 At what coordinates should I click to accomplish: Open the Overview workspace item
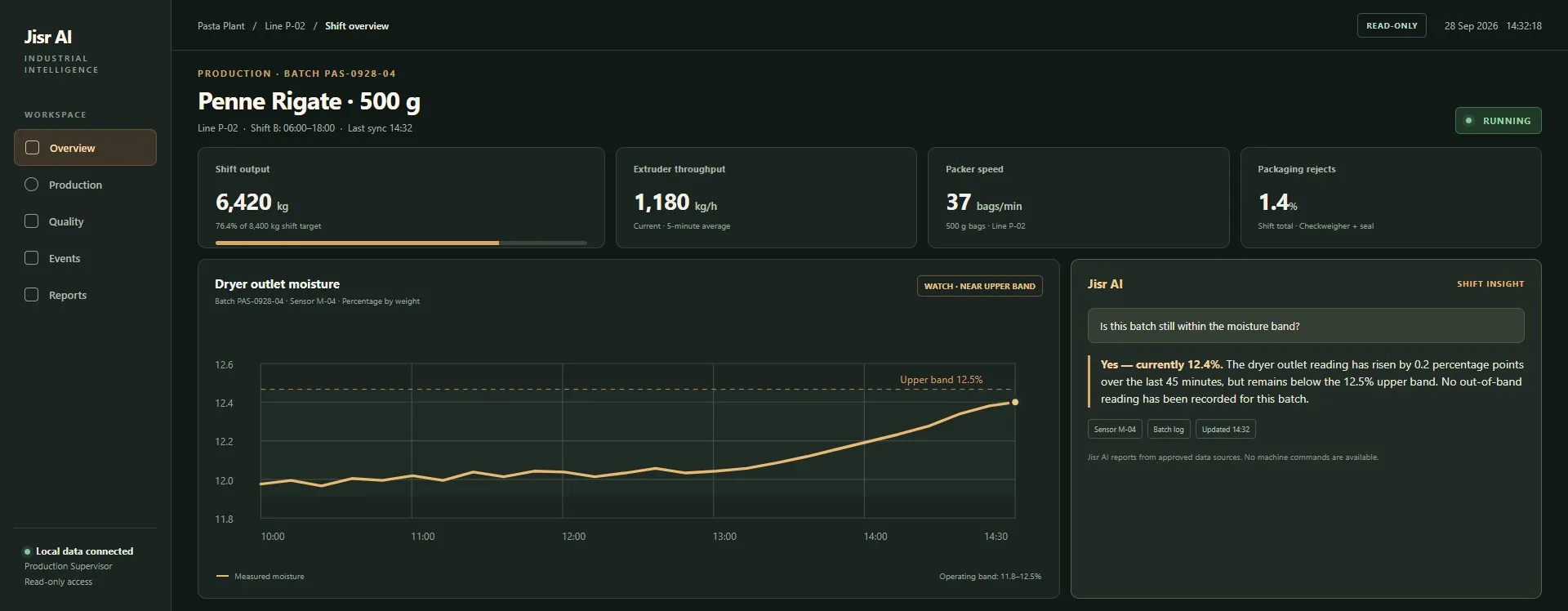[85, 148]
